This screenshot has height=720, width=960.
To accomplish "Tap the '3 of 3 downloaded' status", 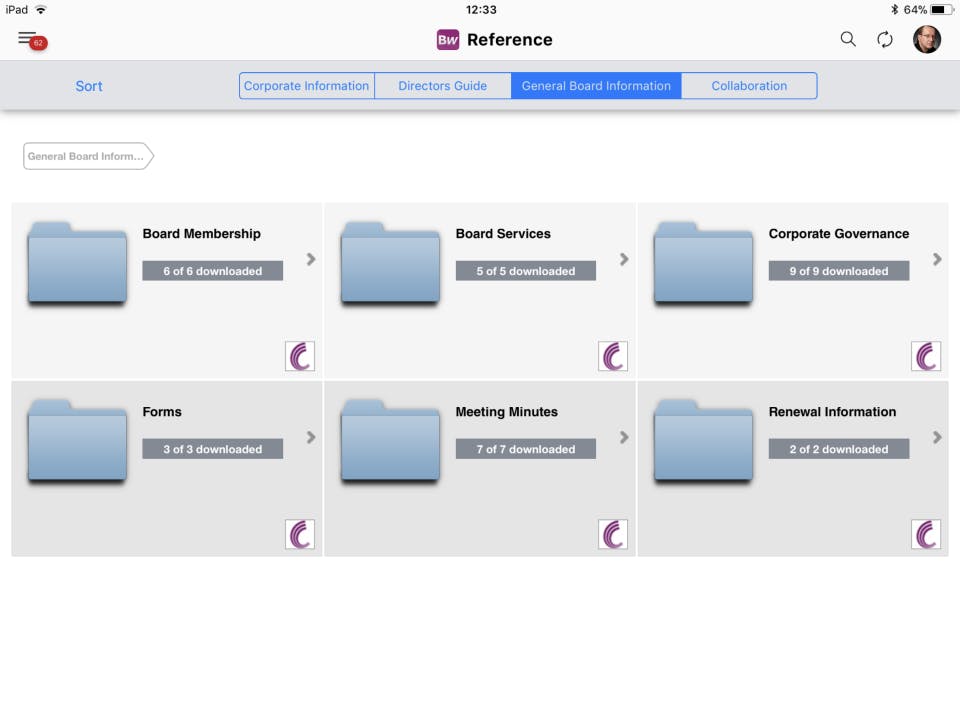I will [212, 449].
